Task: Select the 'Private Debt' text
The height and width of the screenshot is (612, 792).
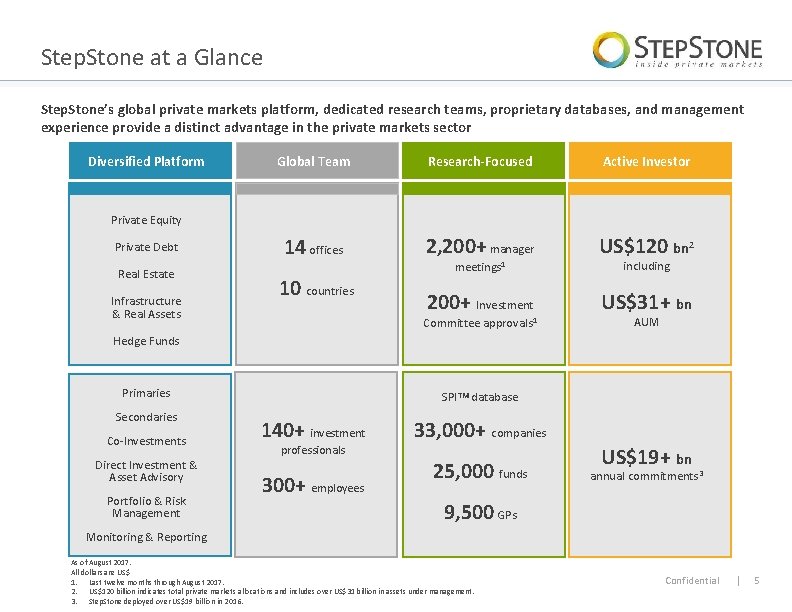Action: point(146,247)
